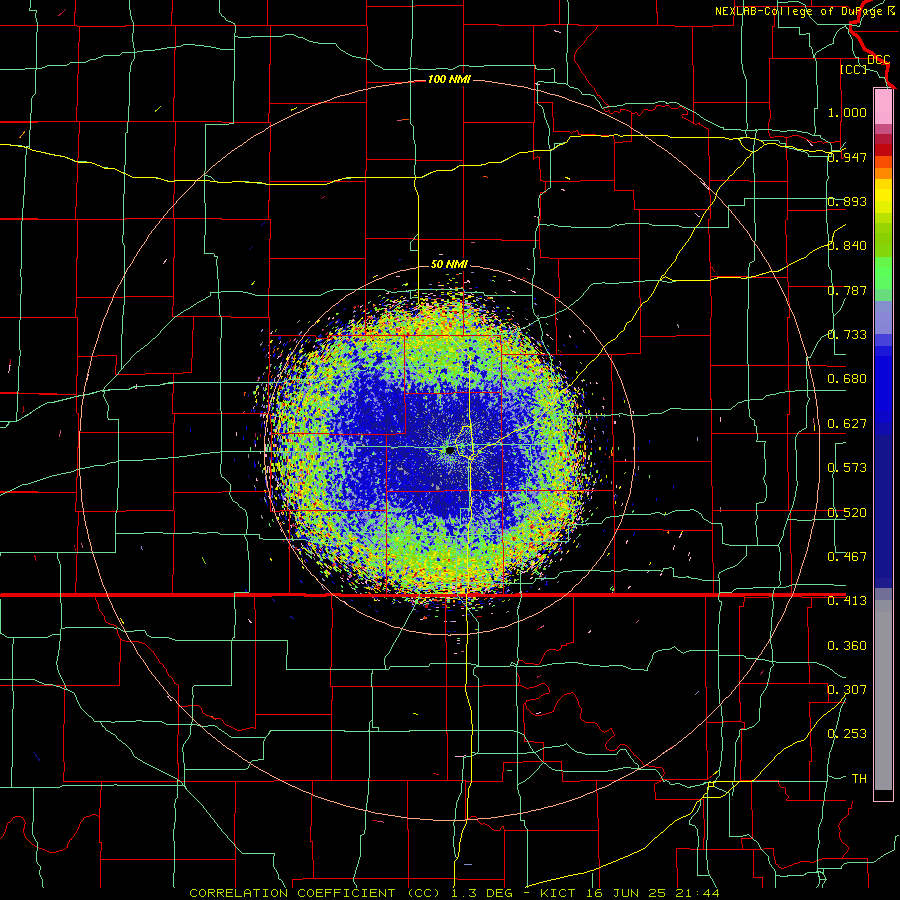This screenshot has height=900, width=900.
Task: Select the 0.413 scale value
Action: coord(847,601)
